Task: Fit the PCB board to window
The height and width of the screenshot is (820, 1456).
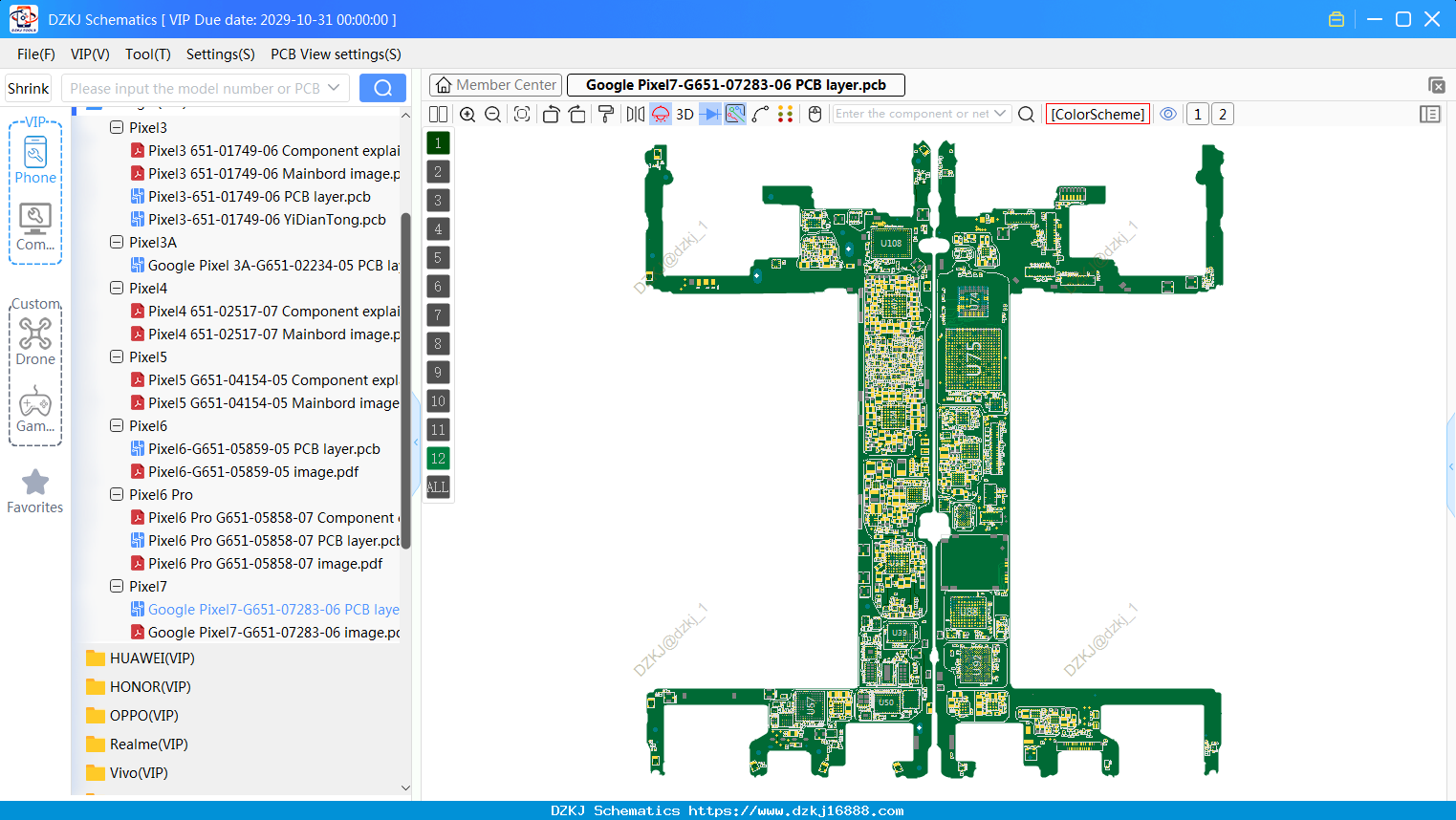Action: [522, 114]
